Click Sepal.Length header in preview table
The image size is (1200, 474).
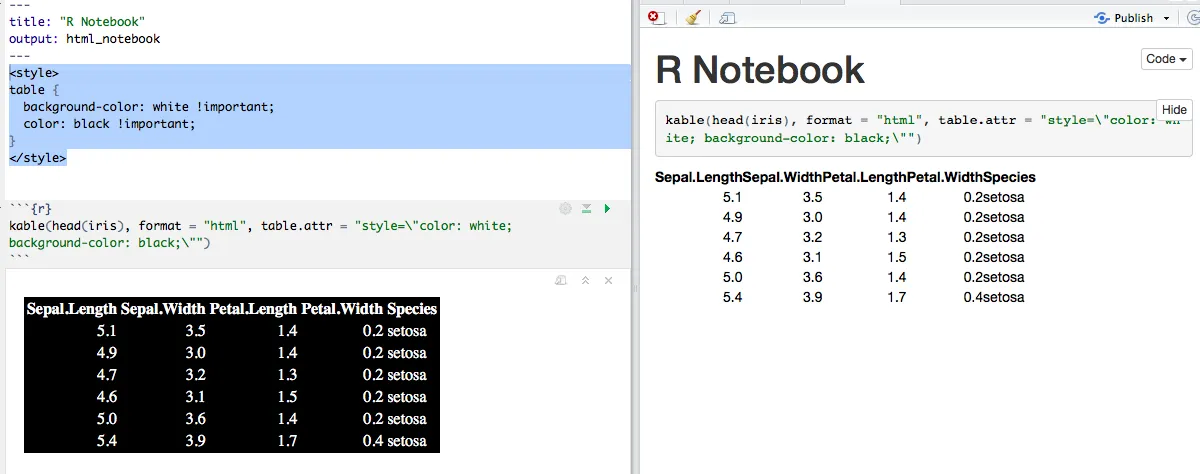click(x=700, y=177)
